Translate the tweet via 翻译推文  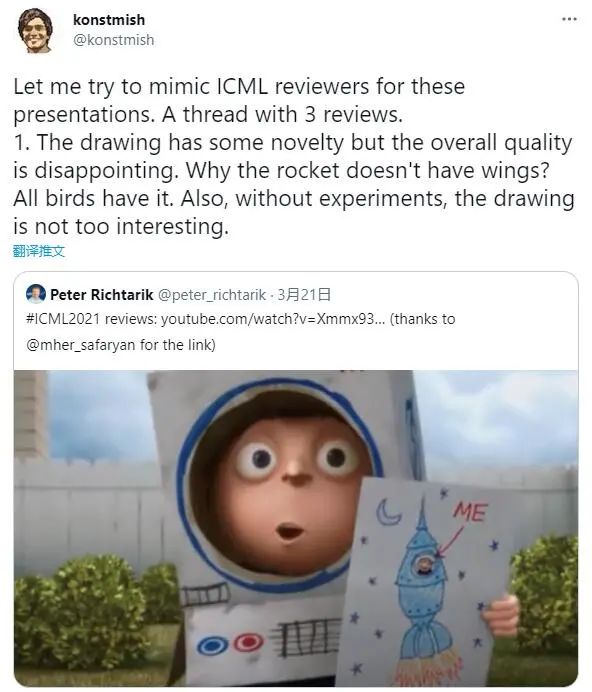(39, 251)
